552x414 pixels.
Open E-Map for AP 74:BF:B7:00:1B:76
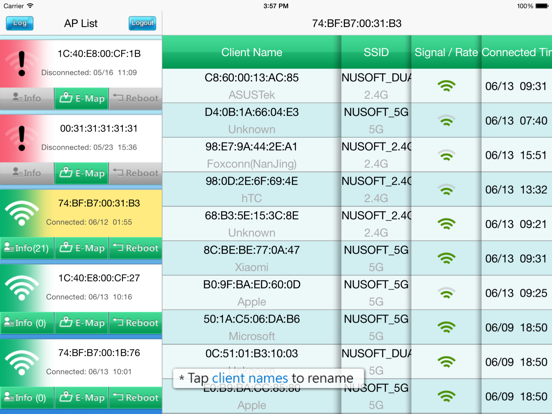point(82,398)
